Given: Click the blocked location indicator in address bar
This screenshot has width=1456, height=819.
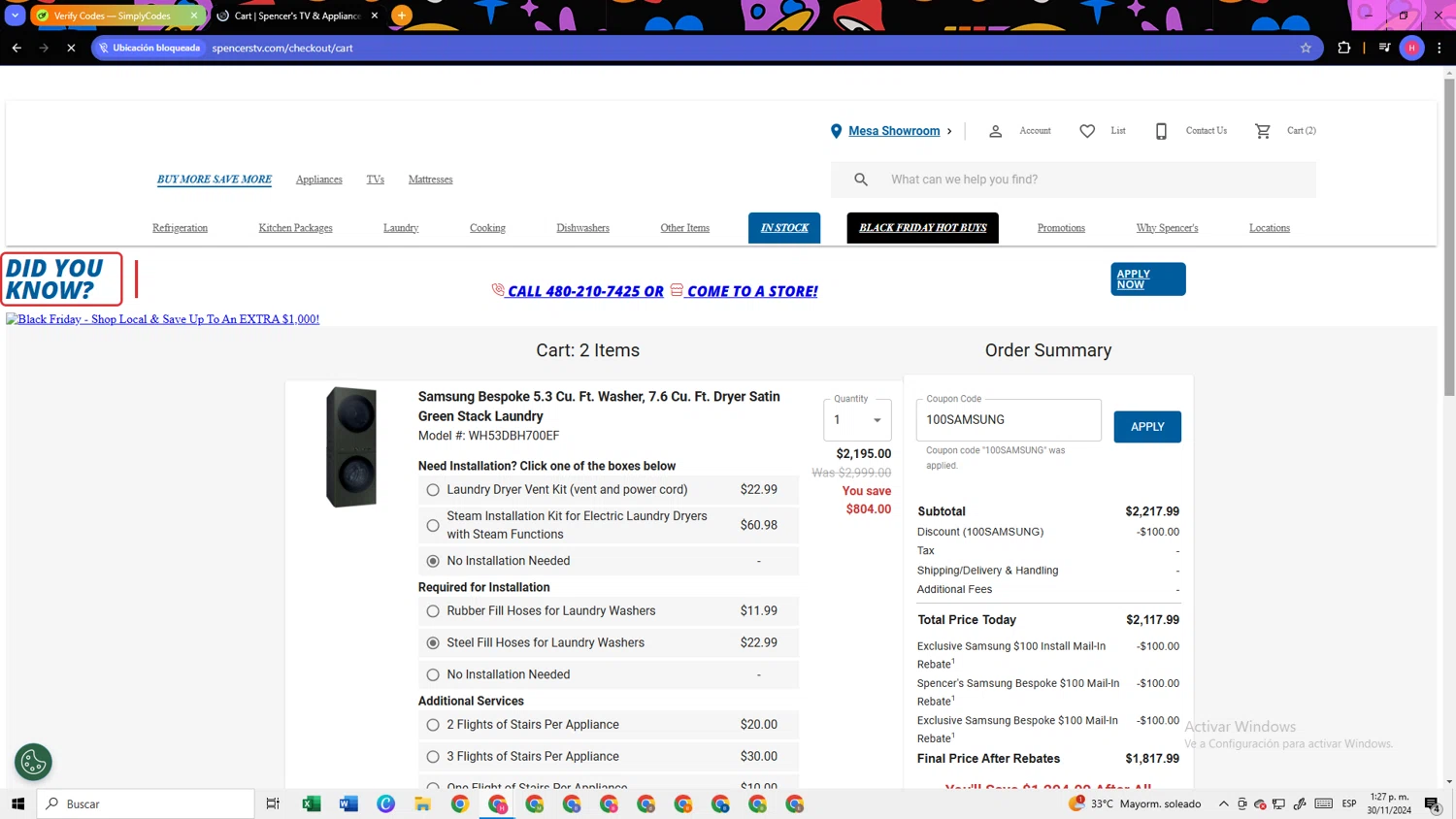Looking at the screenshot, I should [x=149, y=48].
